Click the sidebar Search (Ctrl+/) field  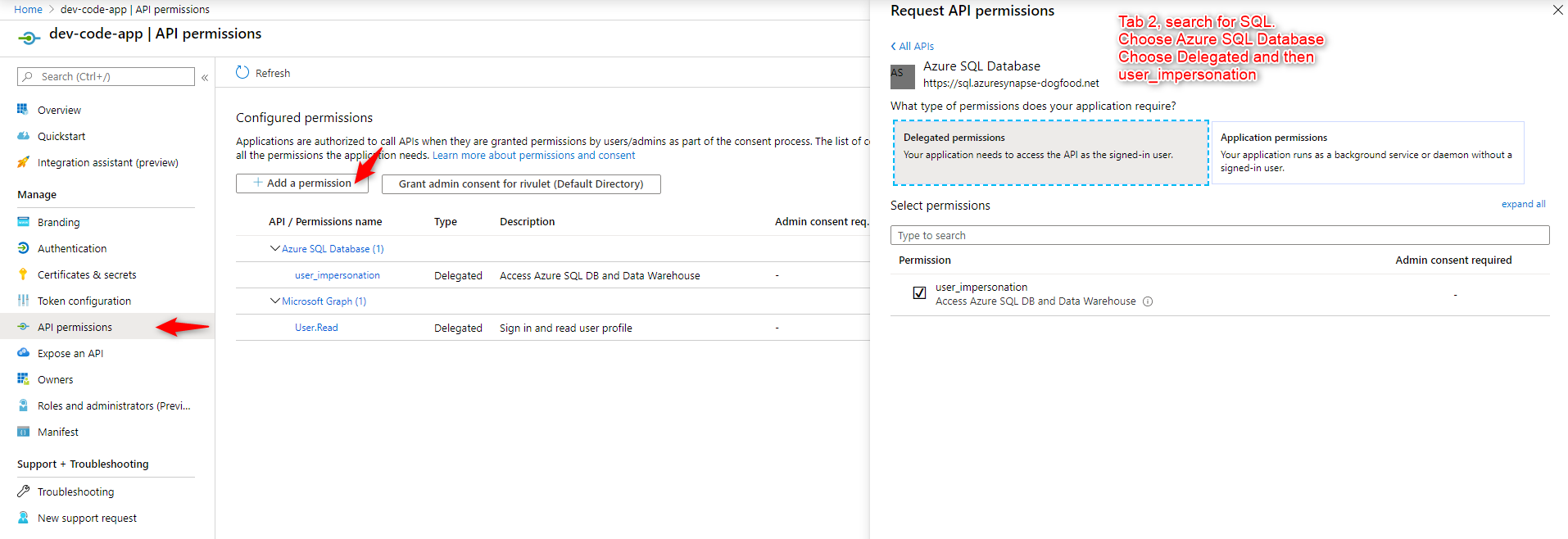pos(106,76)
